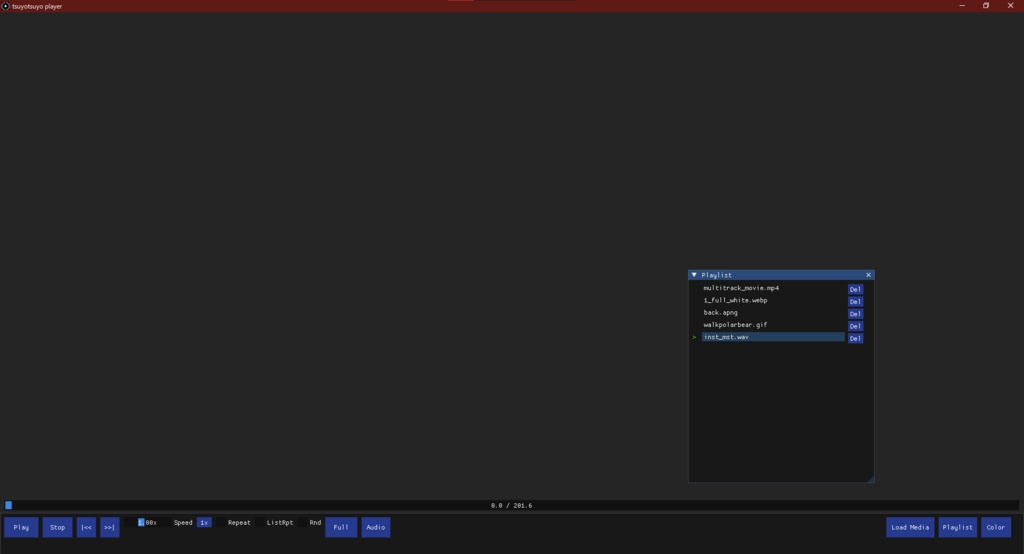Screen dimensions: 1024x554
Task: Click the Load Media button
Action: (910, 527)
